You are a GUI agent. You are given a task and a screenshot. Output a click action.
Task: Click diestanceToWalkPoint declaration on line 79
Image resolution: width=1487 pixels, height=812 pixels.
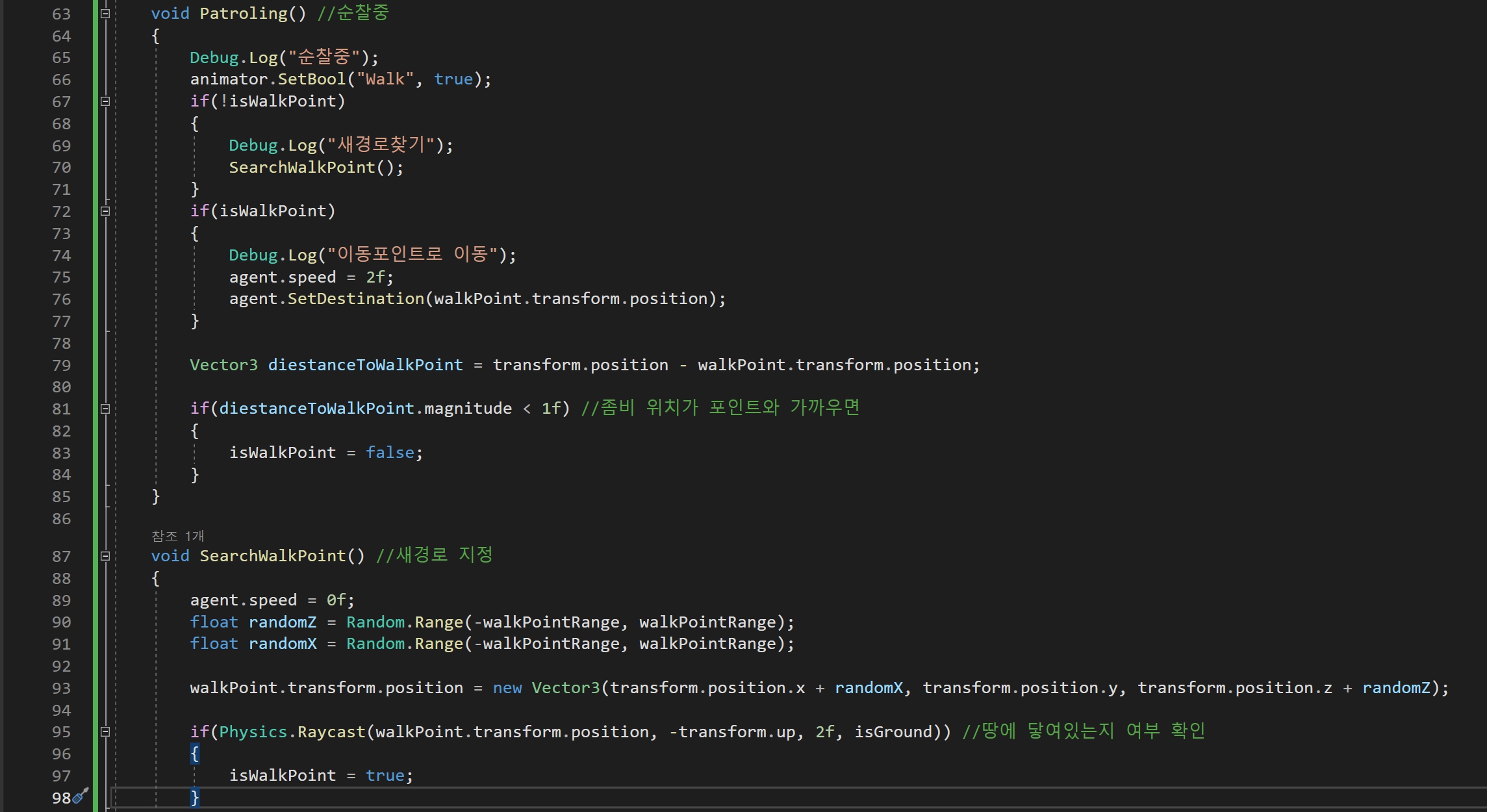pyautogui.click(x=366, y=365)
